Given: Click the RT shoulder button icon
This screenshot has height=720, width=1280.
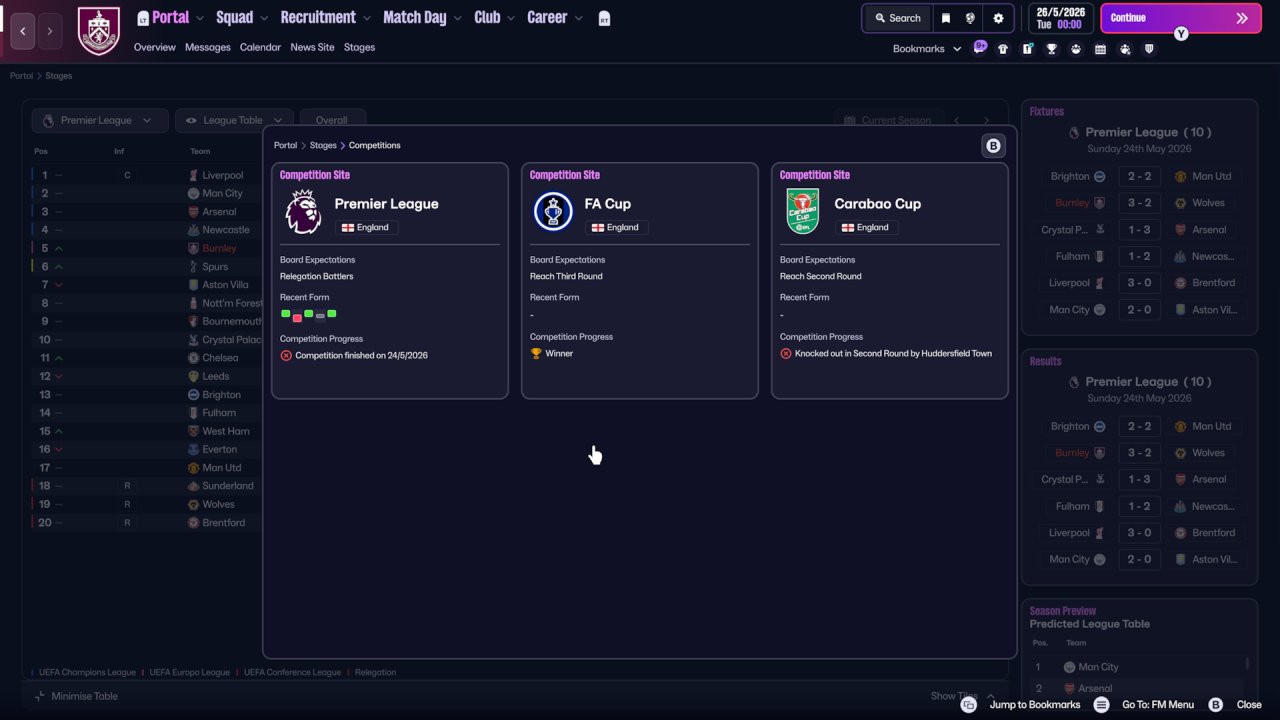Looking at the screenshot, I should [x=604, y=19].
